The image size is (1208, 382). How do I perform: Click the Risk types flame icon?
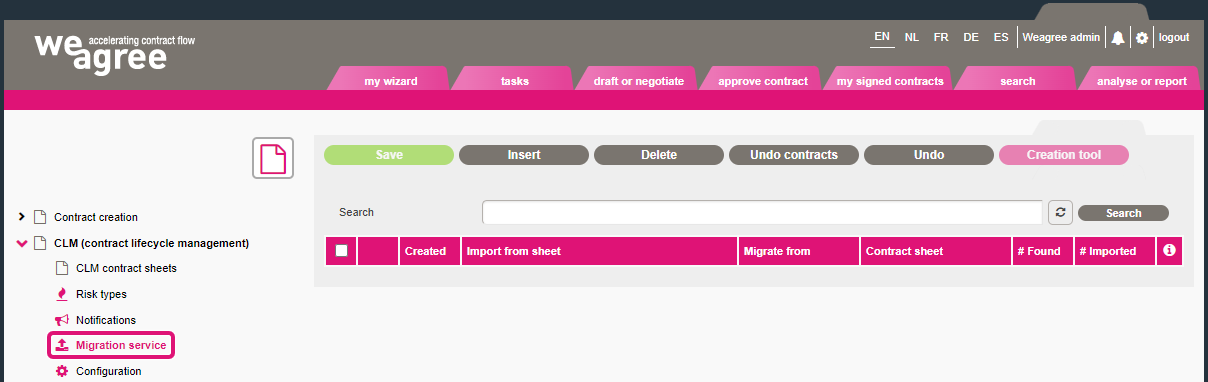click(62, 294)
